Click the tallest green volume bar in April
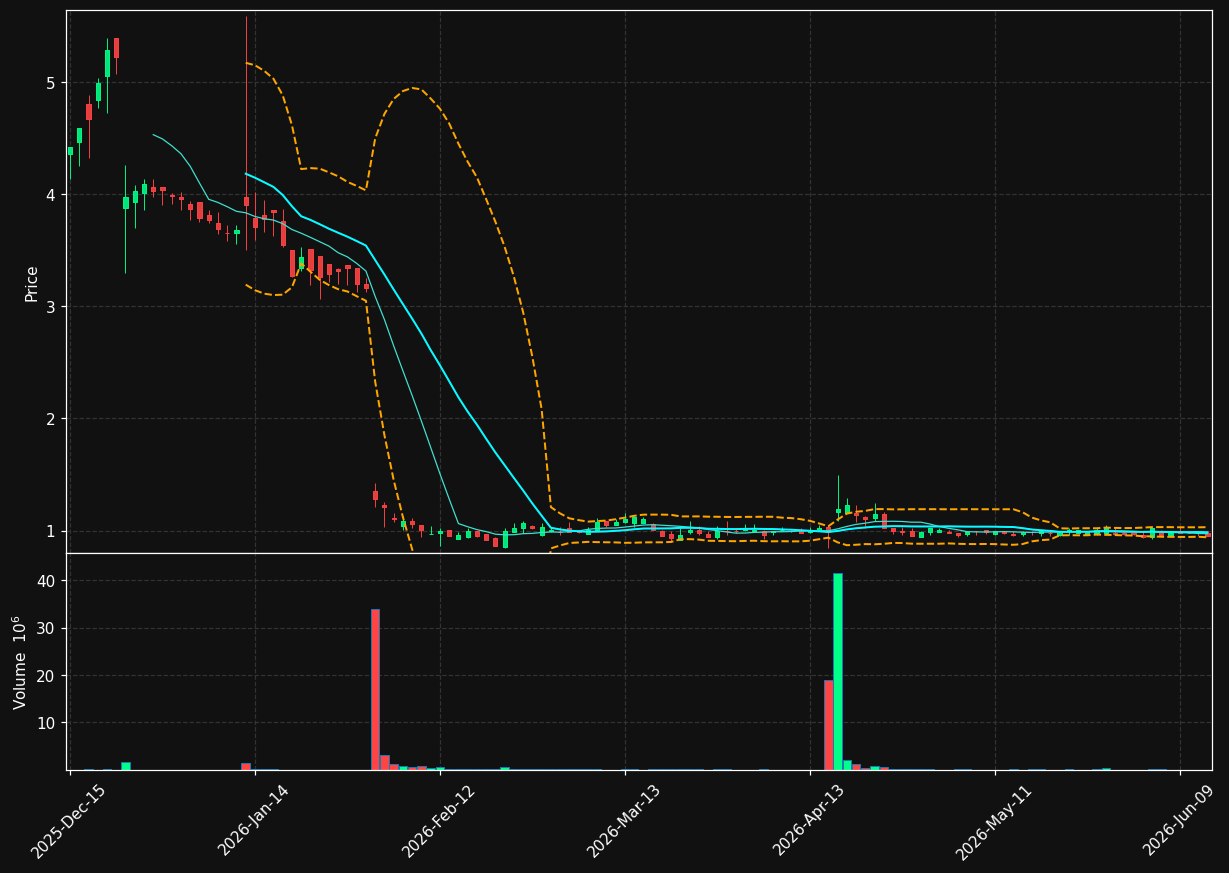This screenshot has width=1229, height=873. [838, 671]
